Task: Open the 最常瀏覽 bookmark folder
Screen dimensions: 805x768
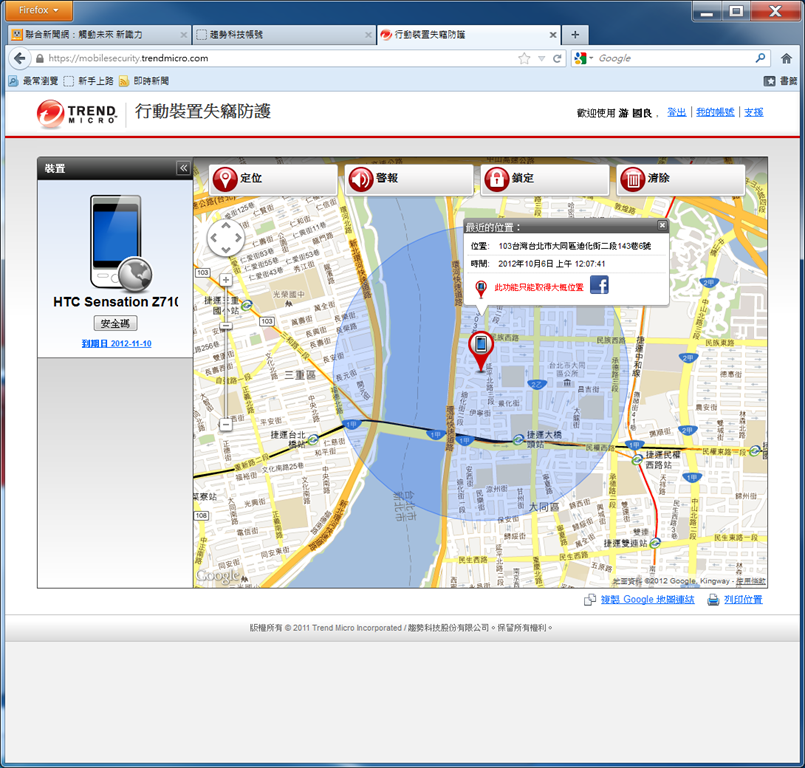Action: 33,81
